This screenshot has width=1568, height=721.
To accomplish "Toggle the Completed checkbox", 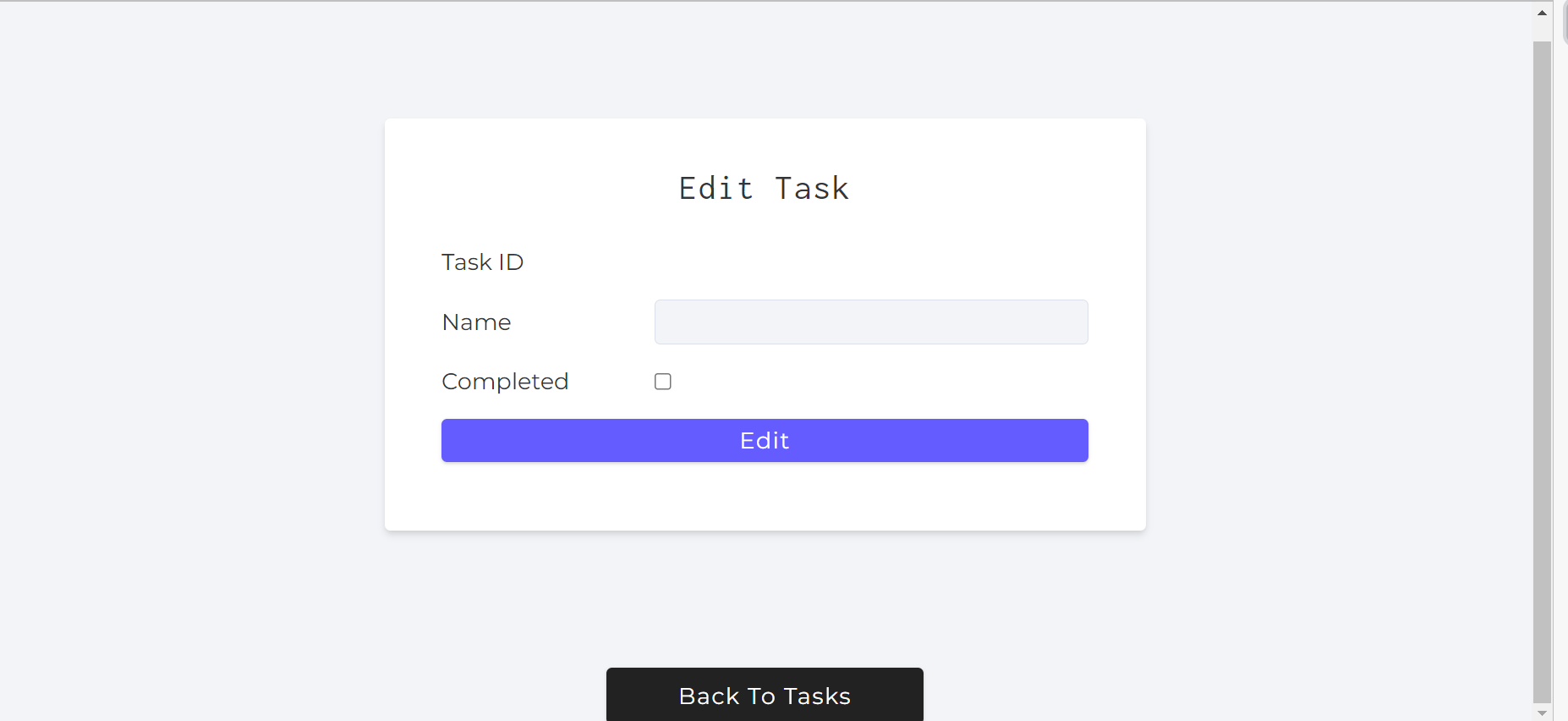I will click(663, 382).
